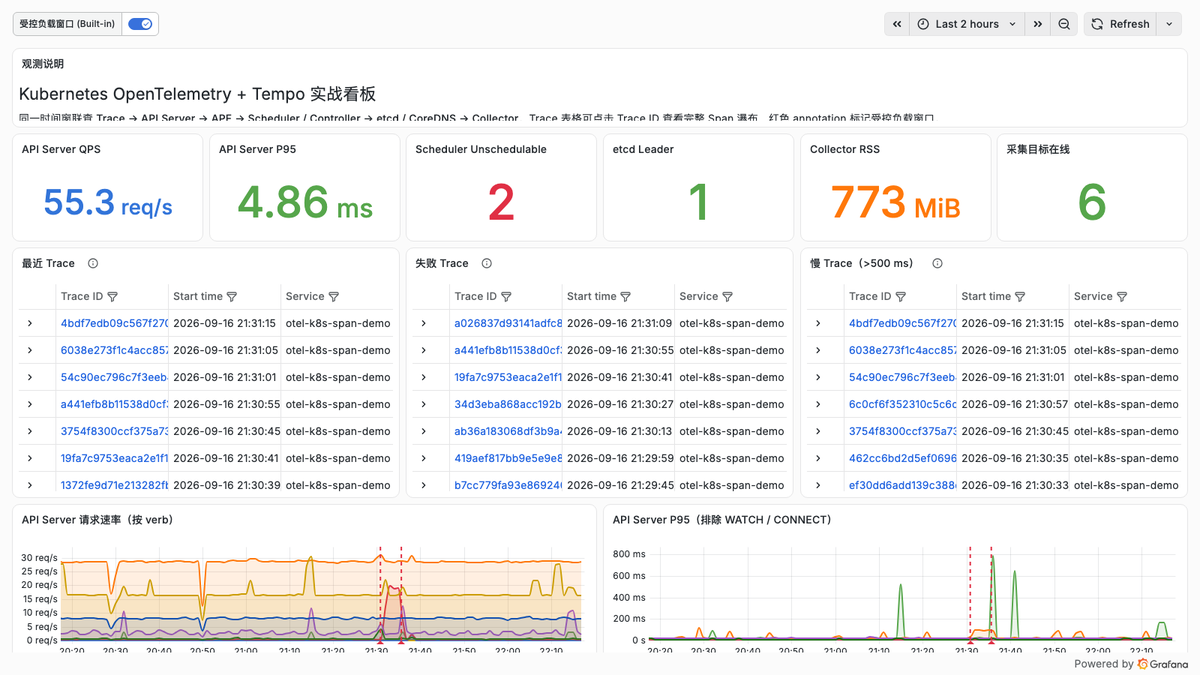
Task: Open Collector RSS panel title
Action: (x=845, y=150)
